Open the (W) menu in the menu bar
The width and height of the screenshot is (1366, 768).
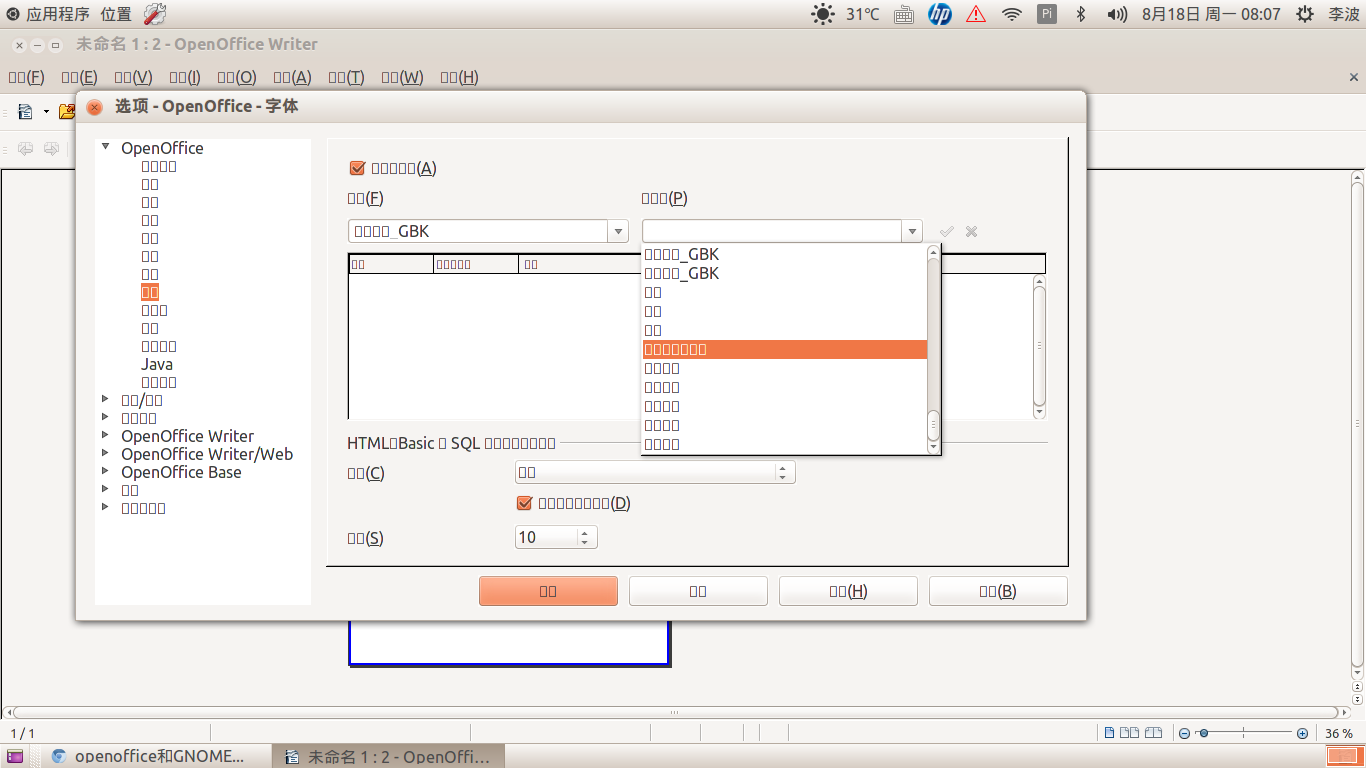pos(402,77)
